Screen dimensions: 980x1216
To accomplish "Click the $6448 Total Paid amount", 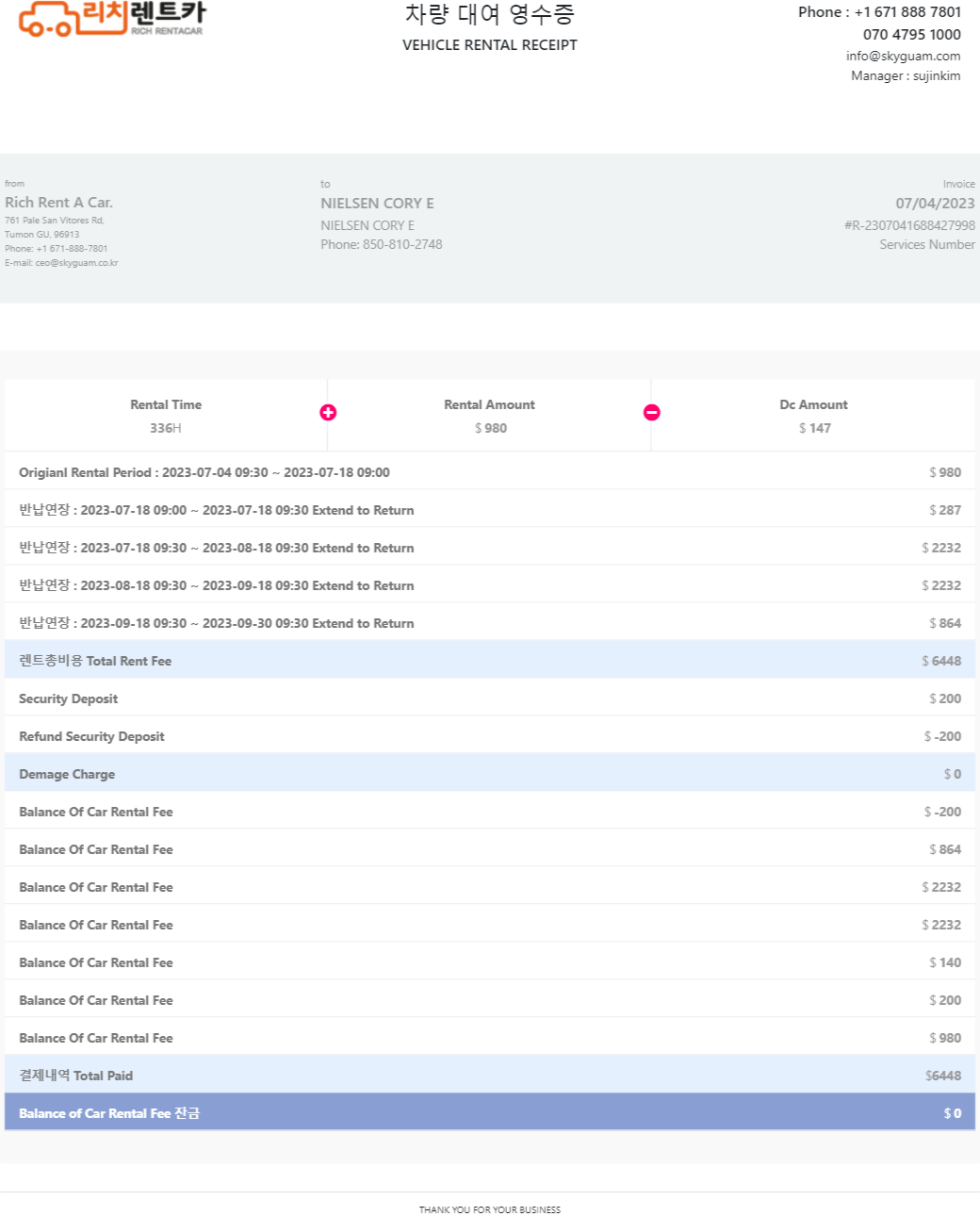I will click(942, 1076).
